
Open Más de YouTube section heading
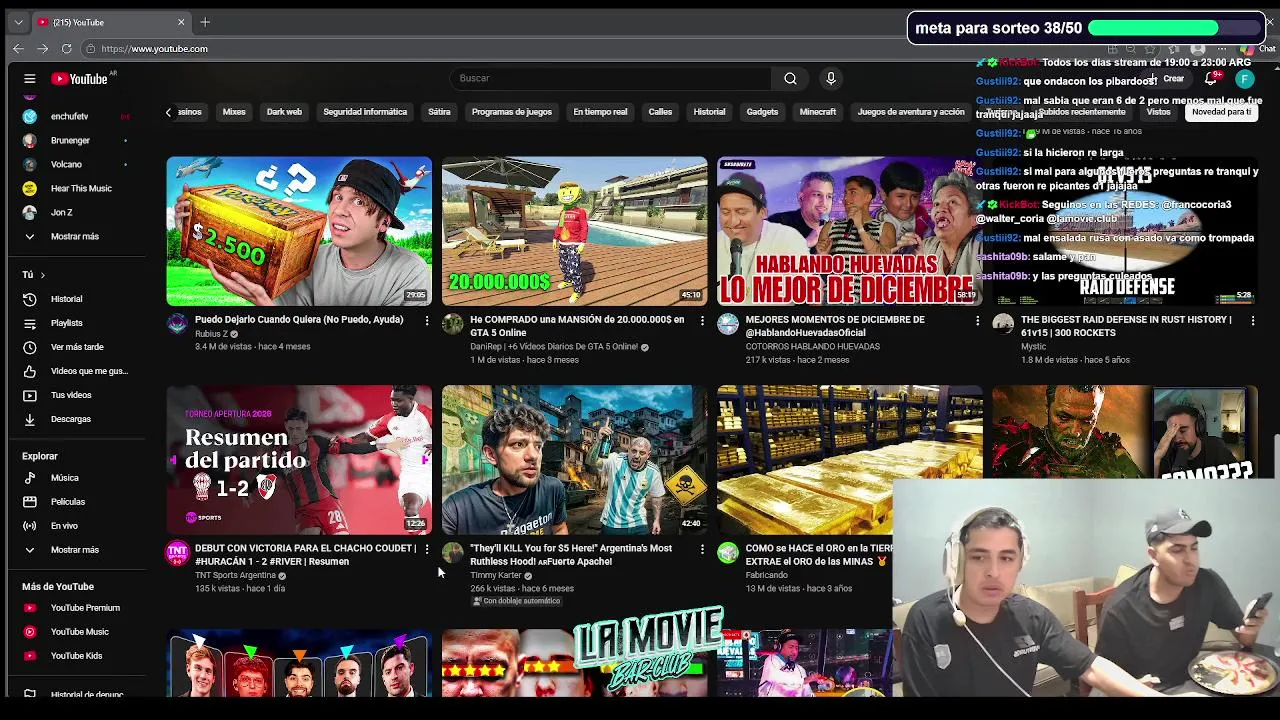pos(58,587)
